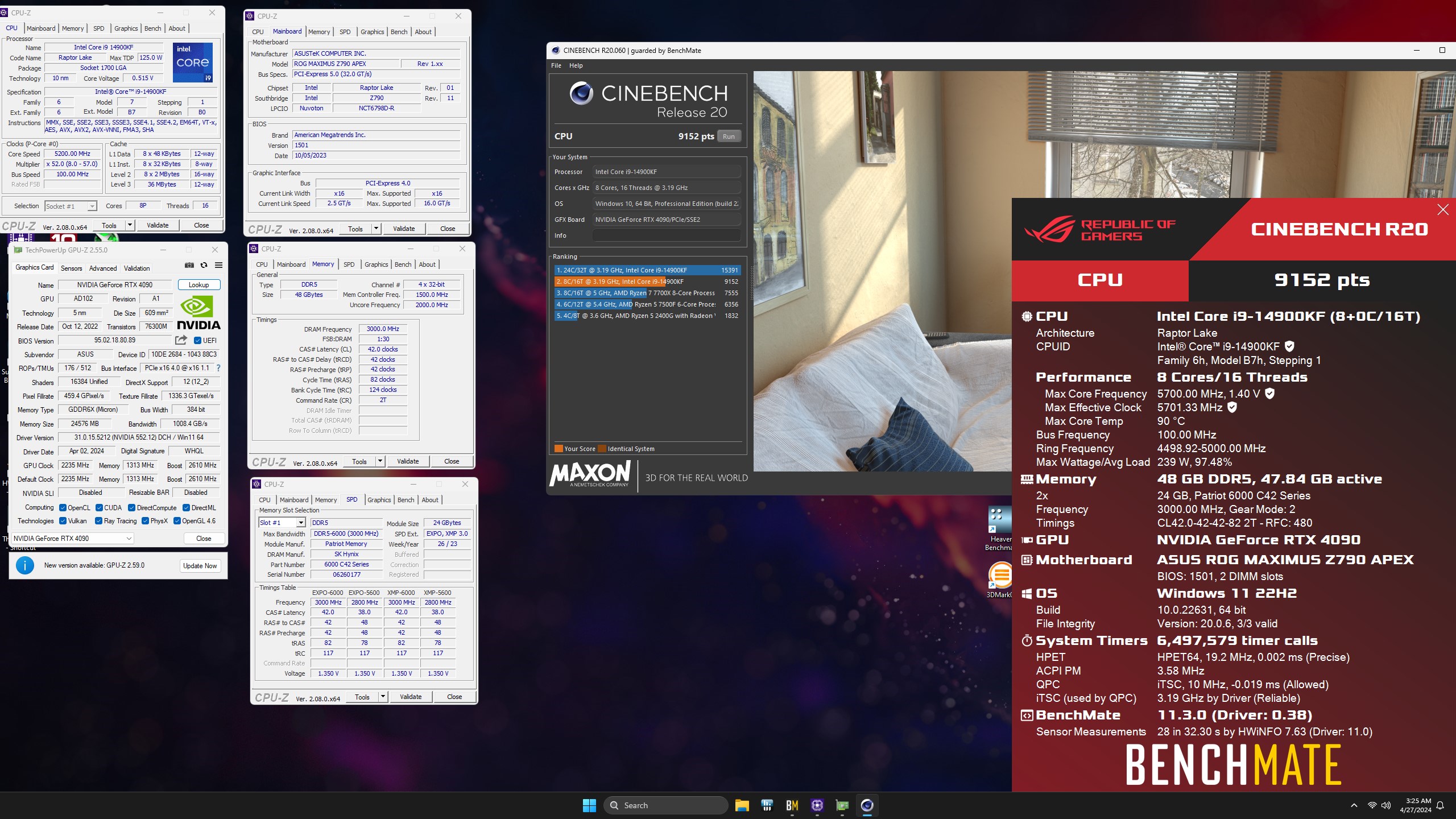Click the Cinebench Info input field
Image resolution: width=1456 pixels, height=819 pixels.
pyautogui.click(x=667, y=235)
